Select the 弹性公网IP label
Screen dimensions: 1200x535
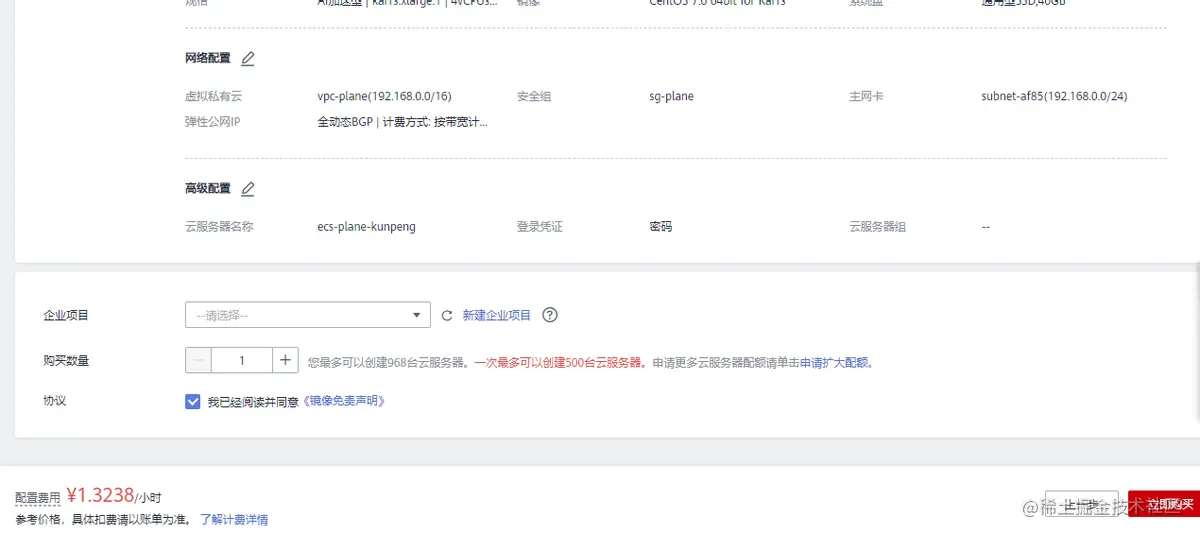coord(213,123)
